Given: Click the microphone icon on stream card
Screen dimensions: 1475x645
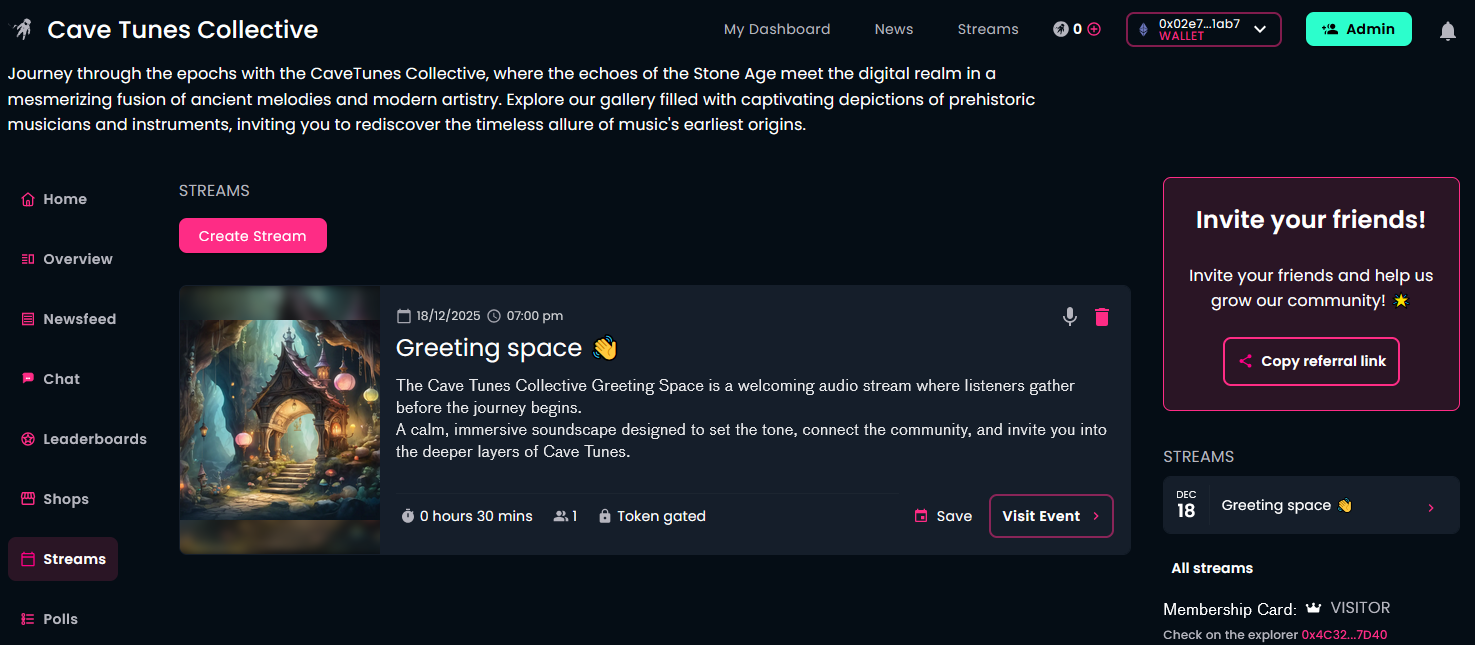Looking at the screenshot, I should pyautogui.click(x=1070, y=317).
